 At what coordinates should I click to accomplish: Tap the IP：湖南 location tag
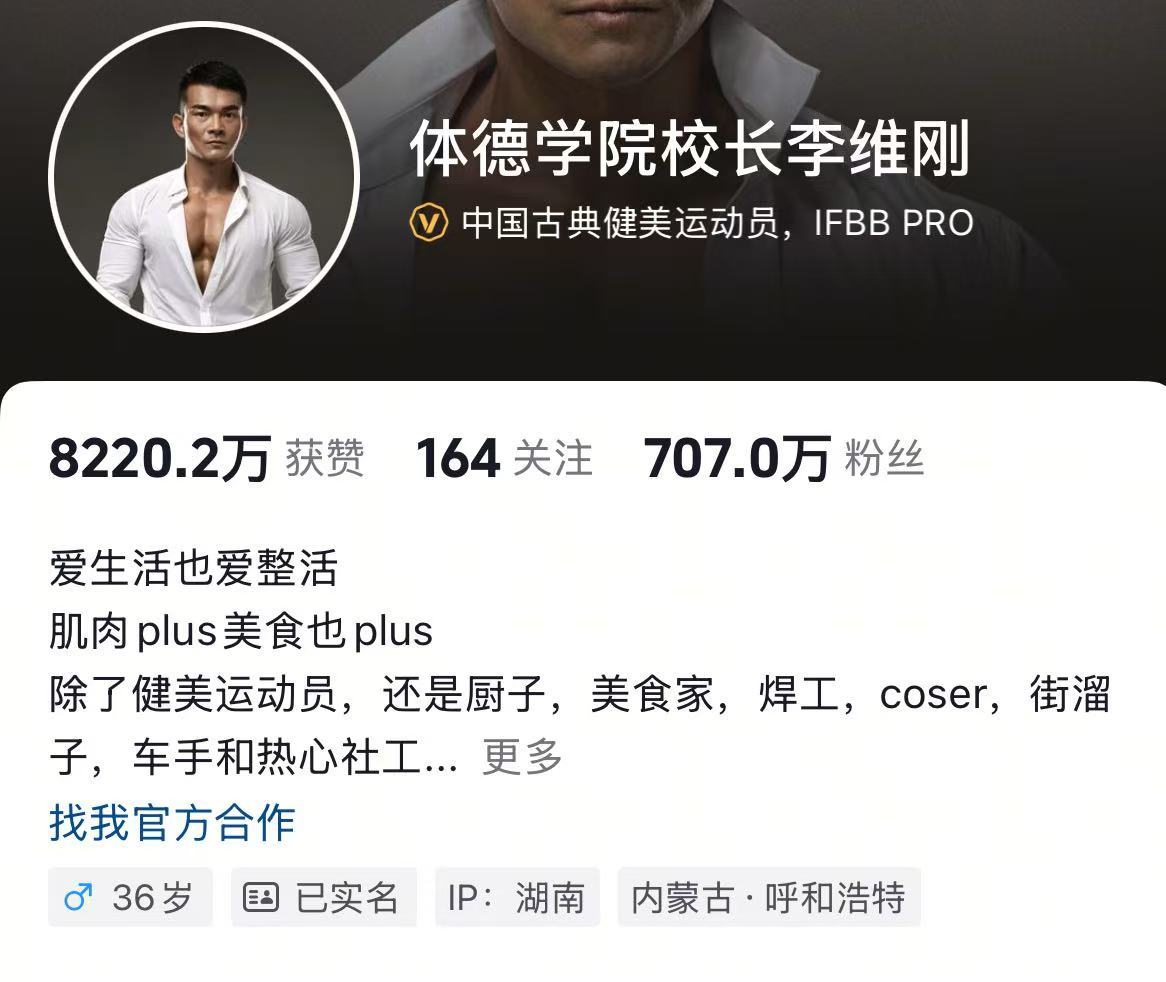[517, 897]
